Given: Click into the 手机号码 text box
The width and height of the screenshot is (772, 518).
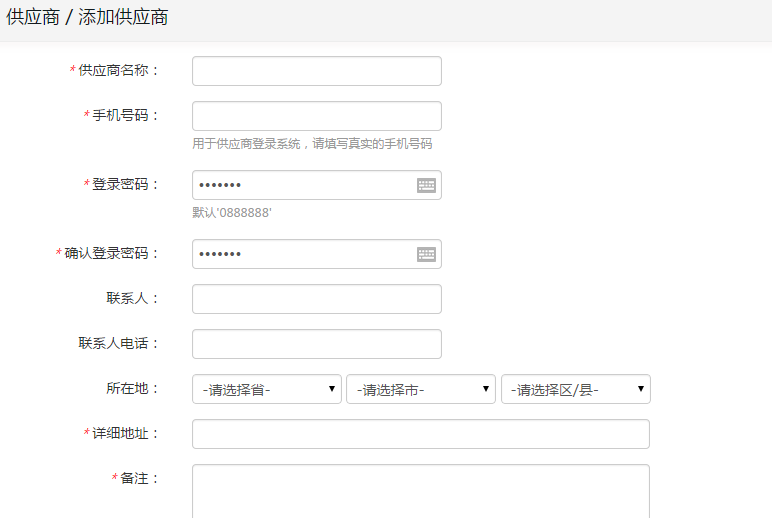Looking at the screenshot, I should pos(316,116).
